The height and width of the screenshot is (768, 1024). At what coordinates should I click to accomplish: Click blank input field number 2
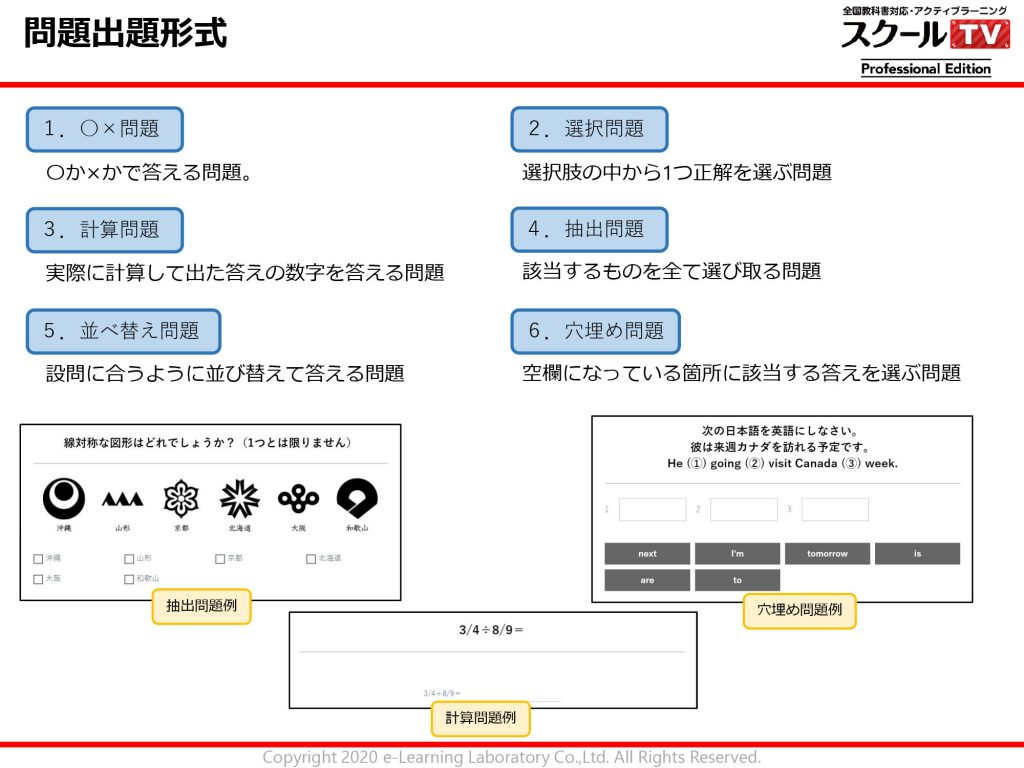point(744,509)
